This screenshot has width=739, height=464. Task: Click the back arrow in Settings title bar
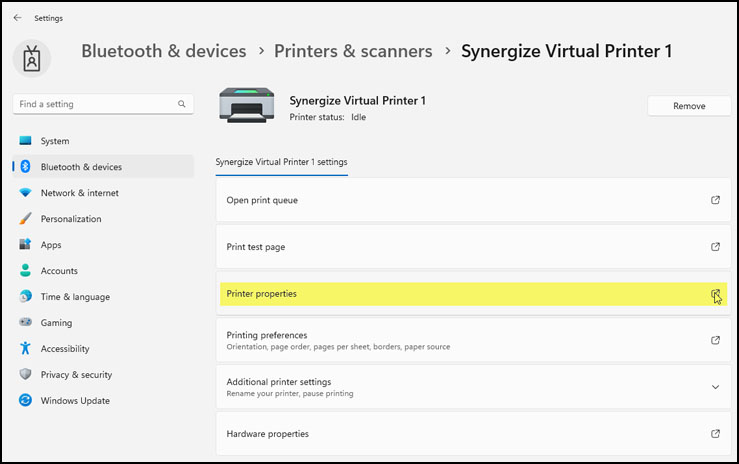coord(17,18)
